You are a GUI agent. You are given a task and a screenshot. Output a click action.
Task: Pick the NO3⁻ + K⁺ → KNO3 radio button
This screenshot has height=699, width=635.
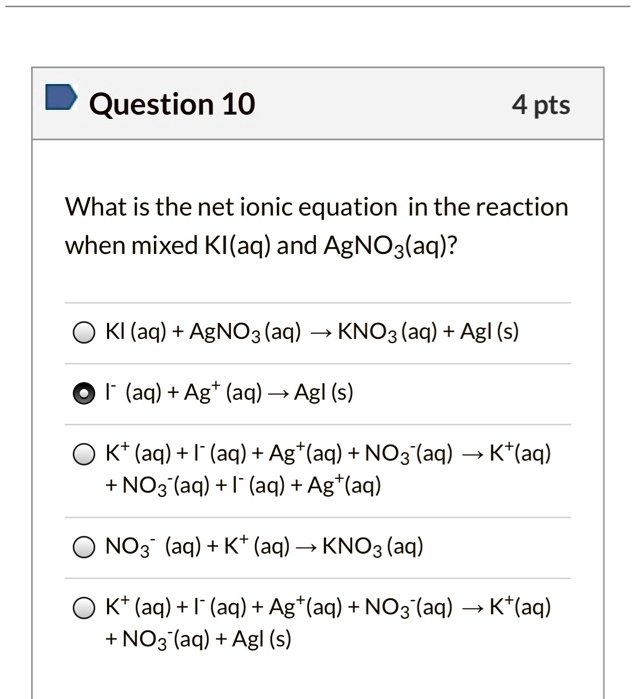(85, 548)
